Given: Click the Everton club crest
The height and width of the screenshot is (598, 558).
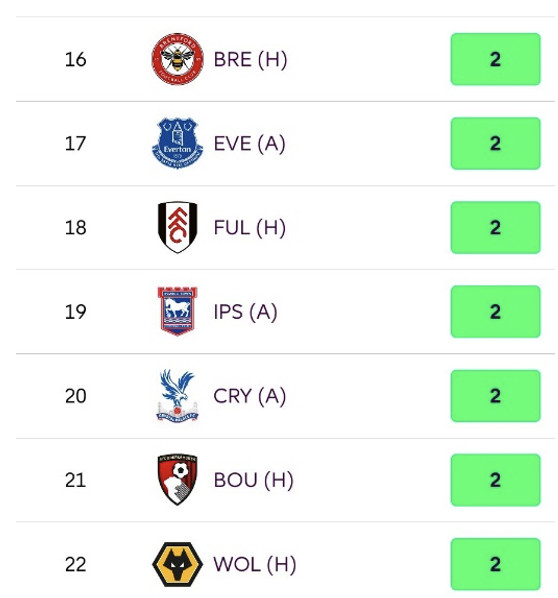Looking at the screenshot, I should pos(177,143).
